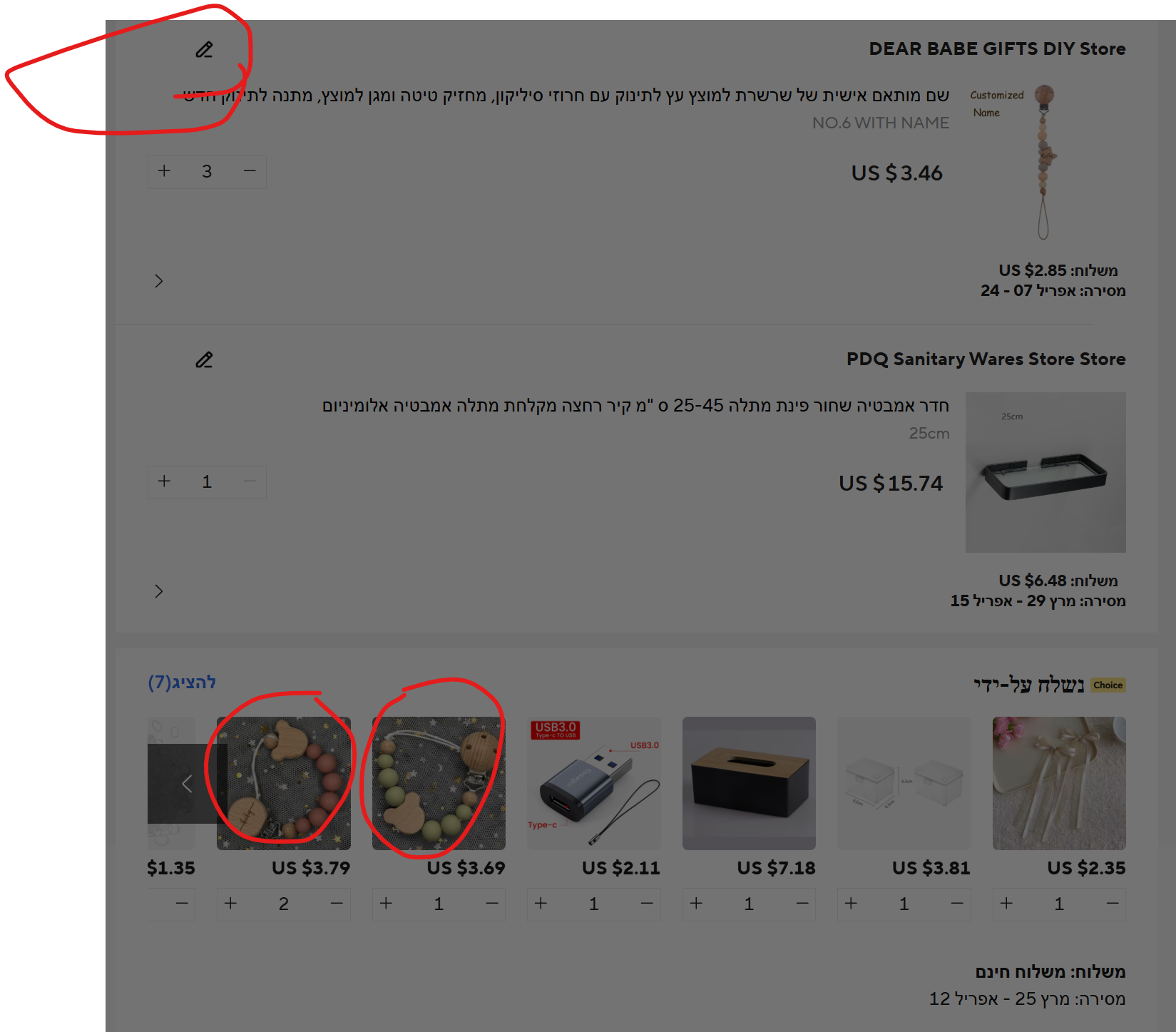Decrease quantity of the US $7.18 tissue box
This screenshot has width=1176, height=1032.
802,904
